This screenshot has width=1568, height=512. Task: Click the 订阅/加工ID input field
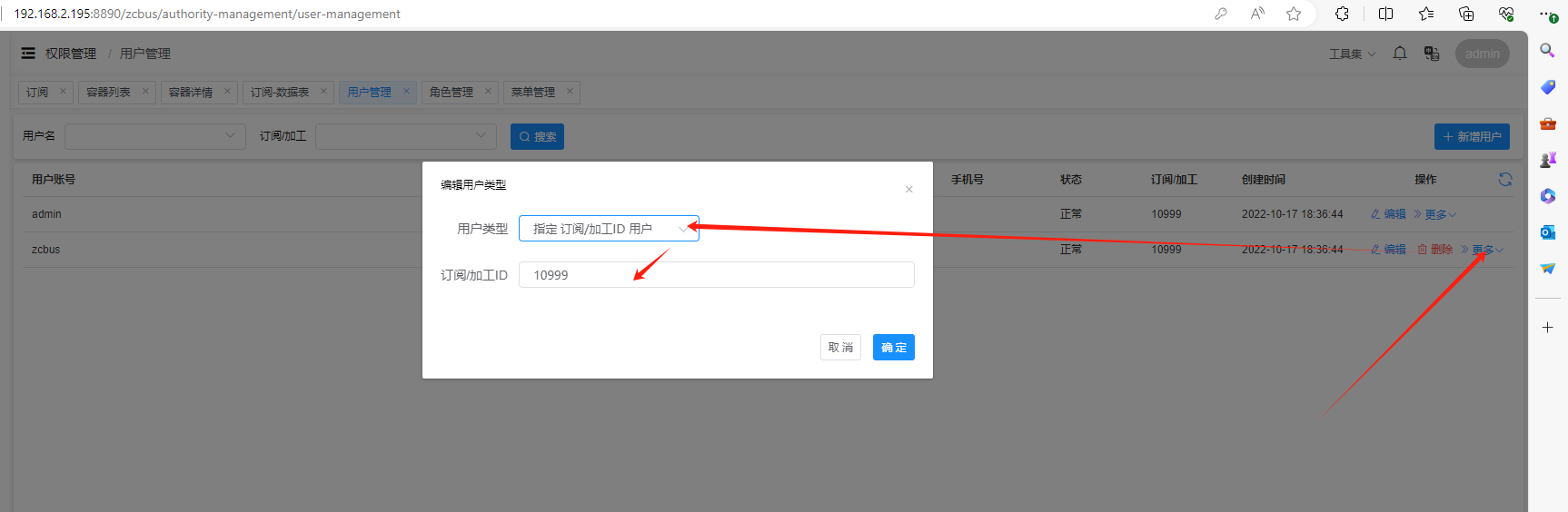pyautogui.click(x=716, y=275)
